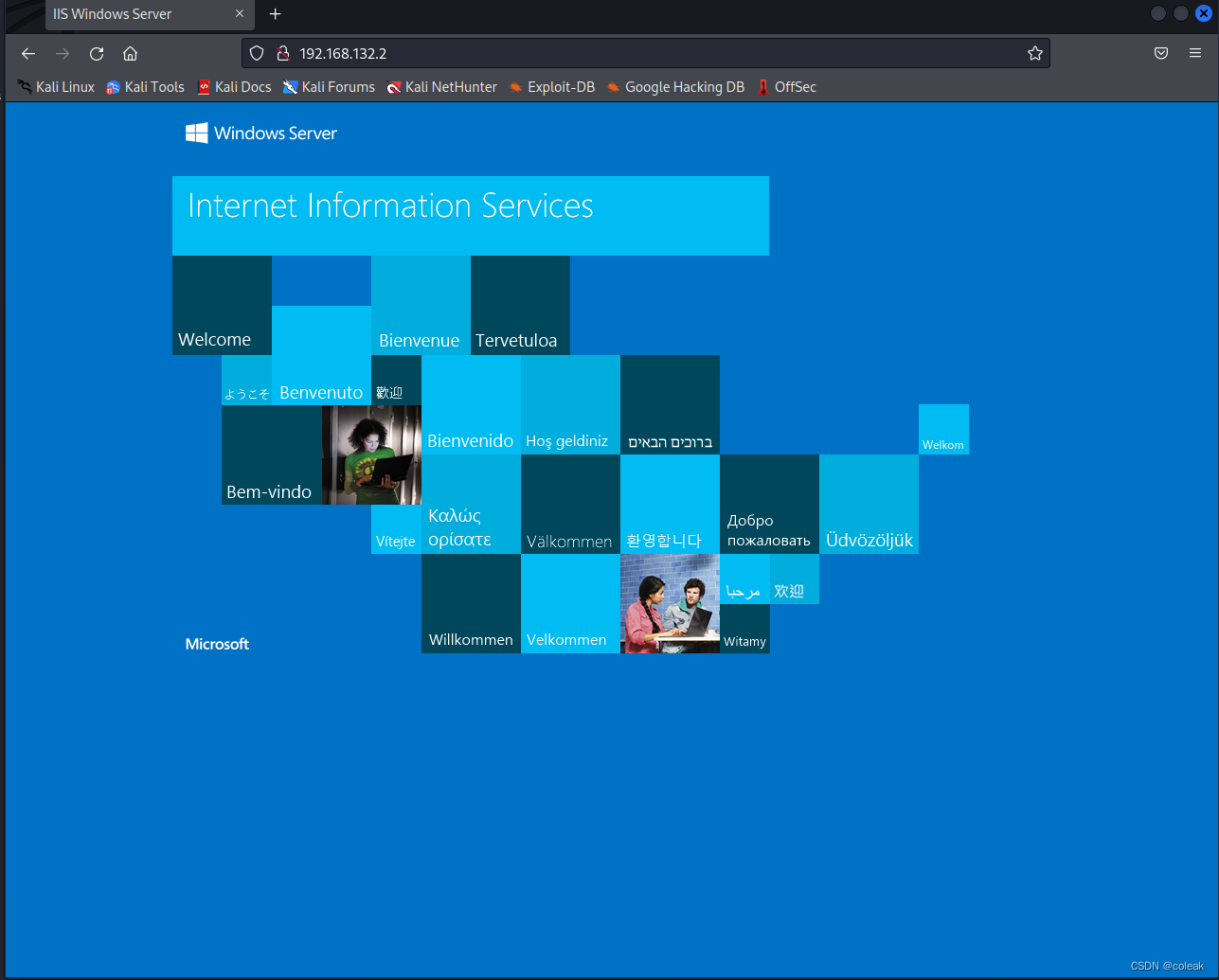Click the Hebrew ברוכים הבאים tile
Image resolution: width=1219 pixels, height=980 pixels.
[670, 404]
